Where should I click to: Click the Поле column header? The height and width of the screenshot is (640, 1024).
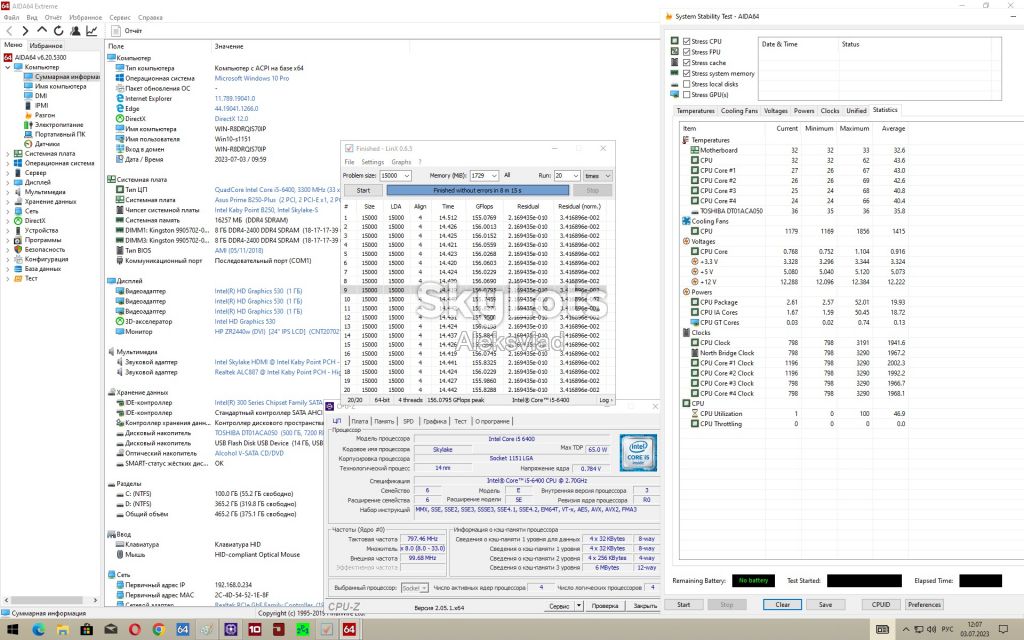pos(116,46)
